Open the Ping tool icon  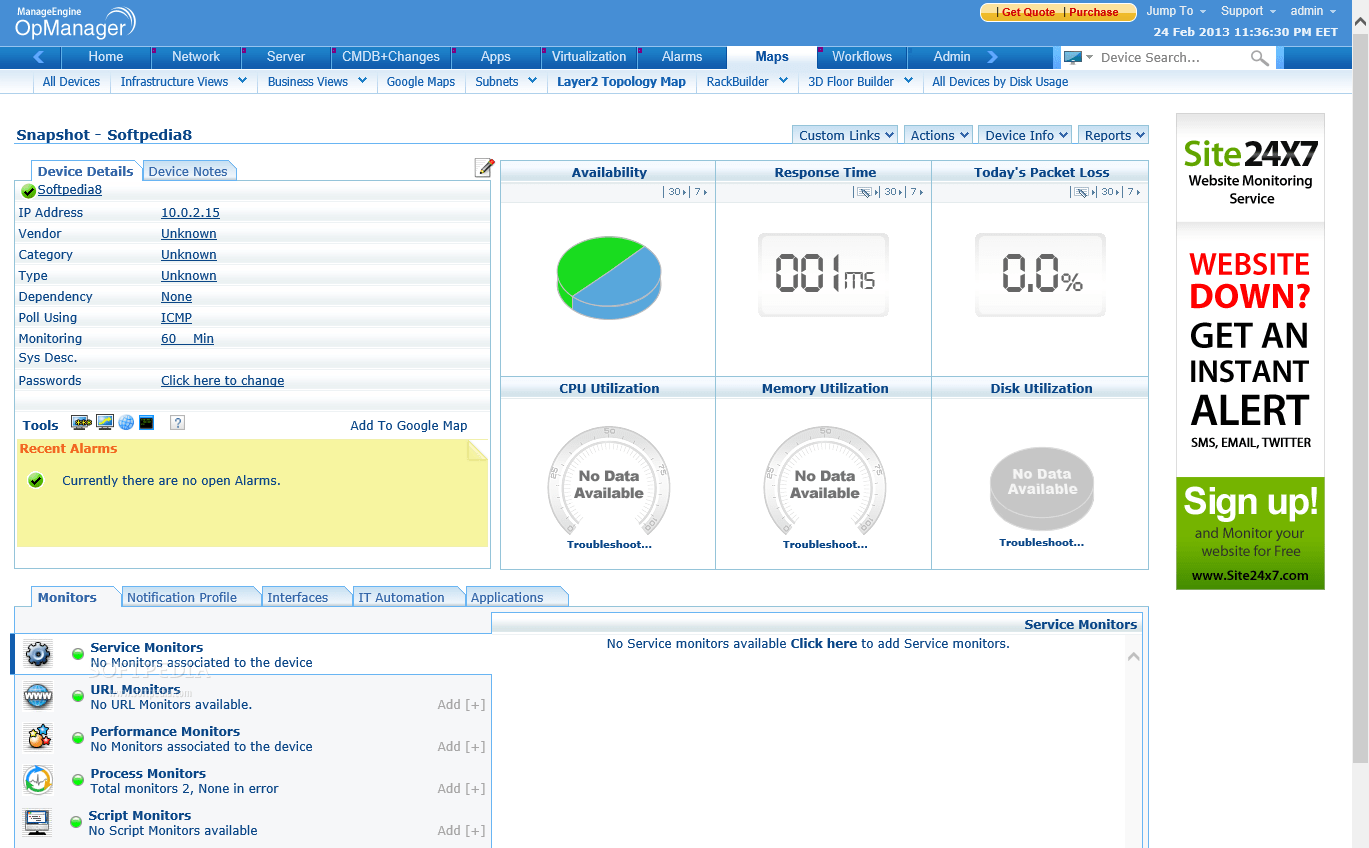pyautogui.click(x=81, y=422)
